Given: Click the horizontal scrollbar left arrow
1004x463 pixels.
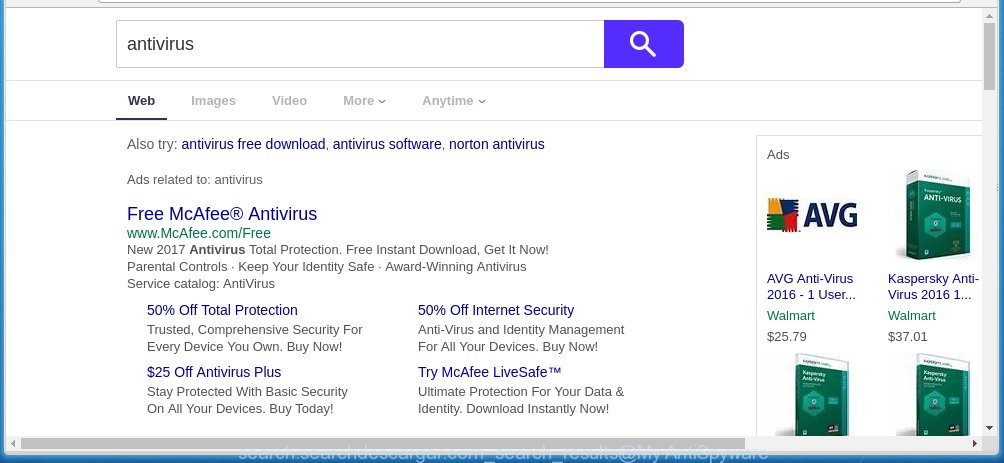Looking at the screenshot, I should (x=13, y=443).
